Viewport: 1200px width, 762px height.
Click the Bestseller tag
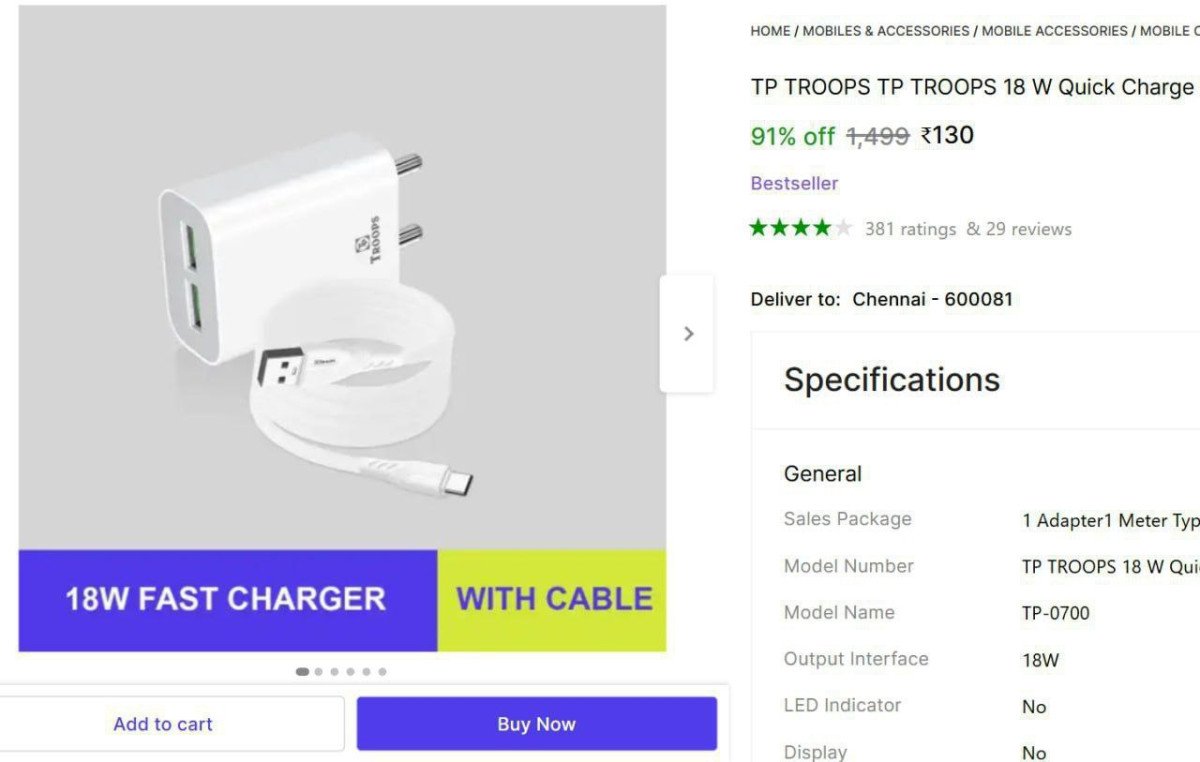point(794,183)
